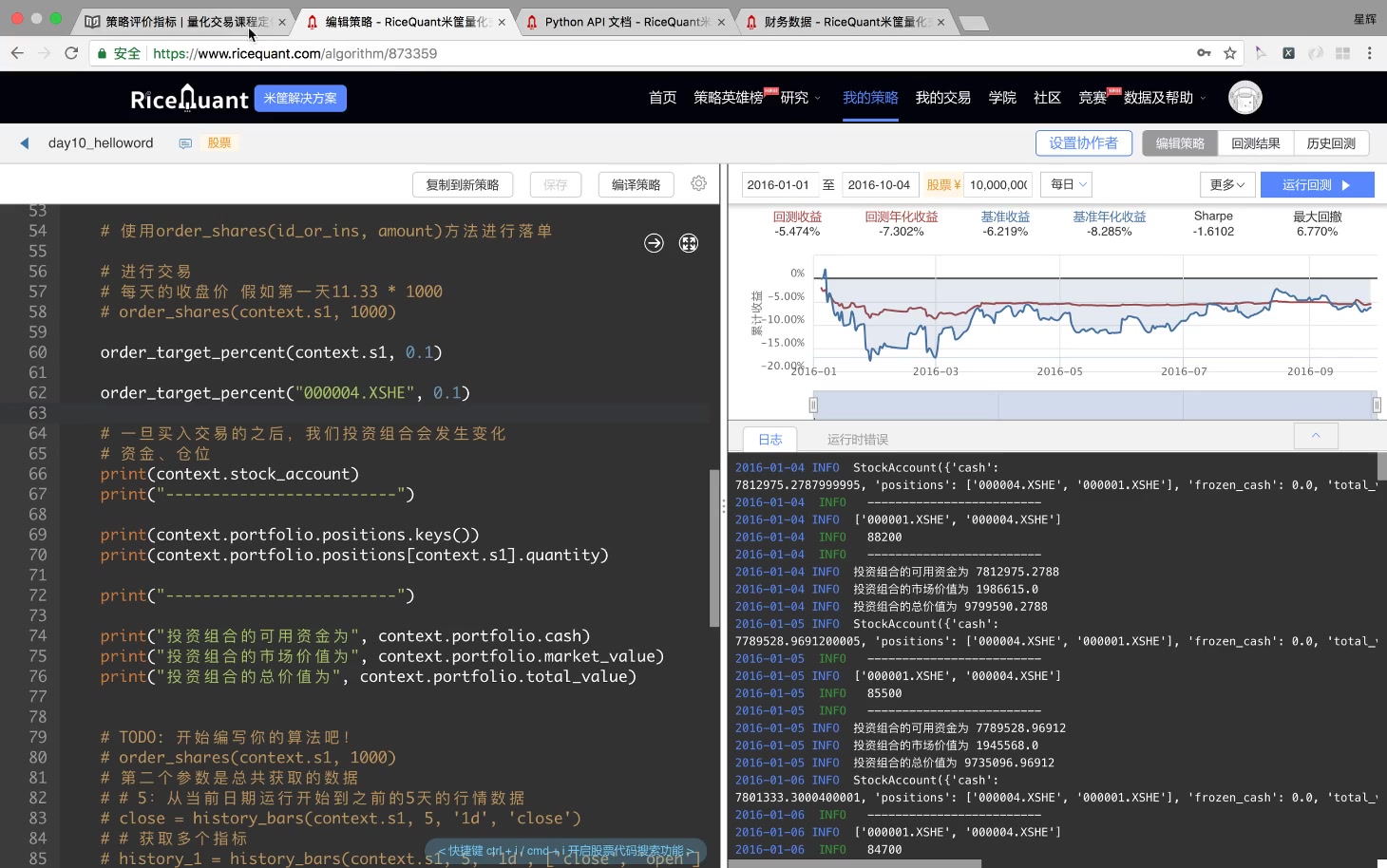1387x868 pixels.
Task: Open the Chrome three-dot menu
Action: pos(1369,53)
